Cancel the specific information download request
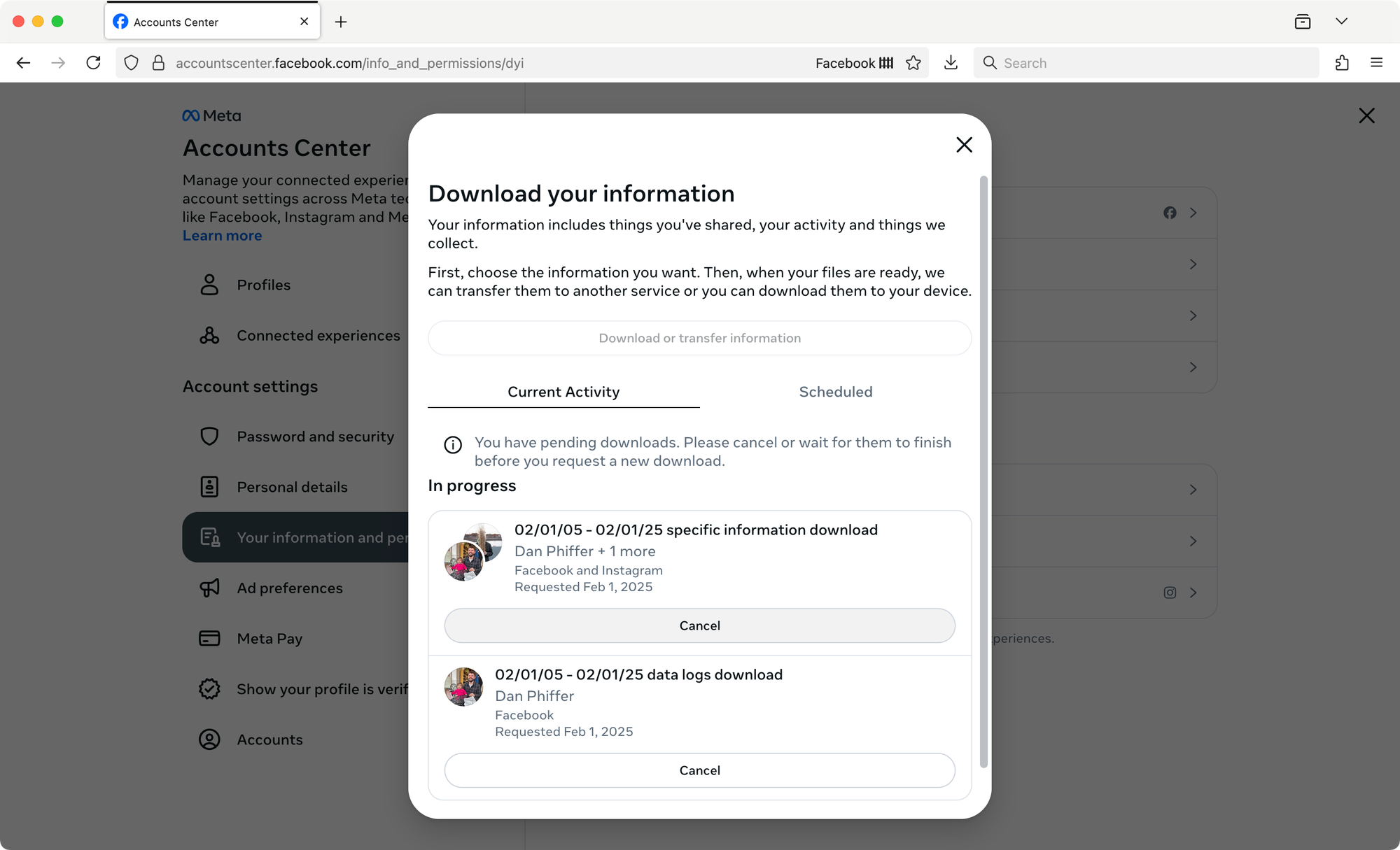This screenshot has height=850, width=1400. [700, 625]
